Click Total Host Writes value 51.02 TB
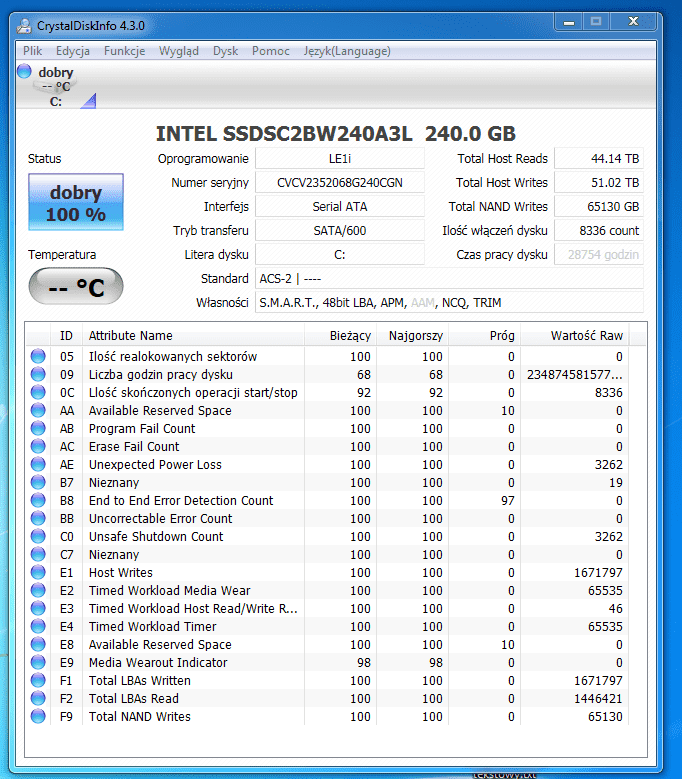The image size is (682, 779). [x=599, y=182]
